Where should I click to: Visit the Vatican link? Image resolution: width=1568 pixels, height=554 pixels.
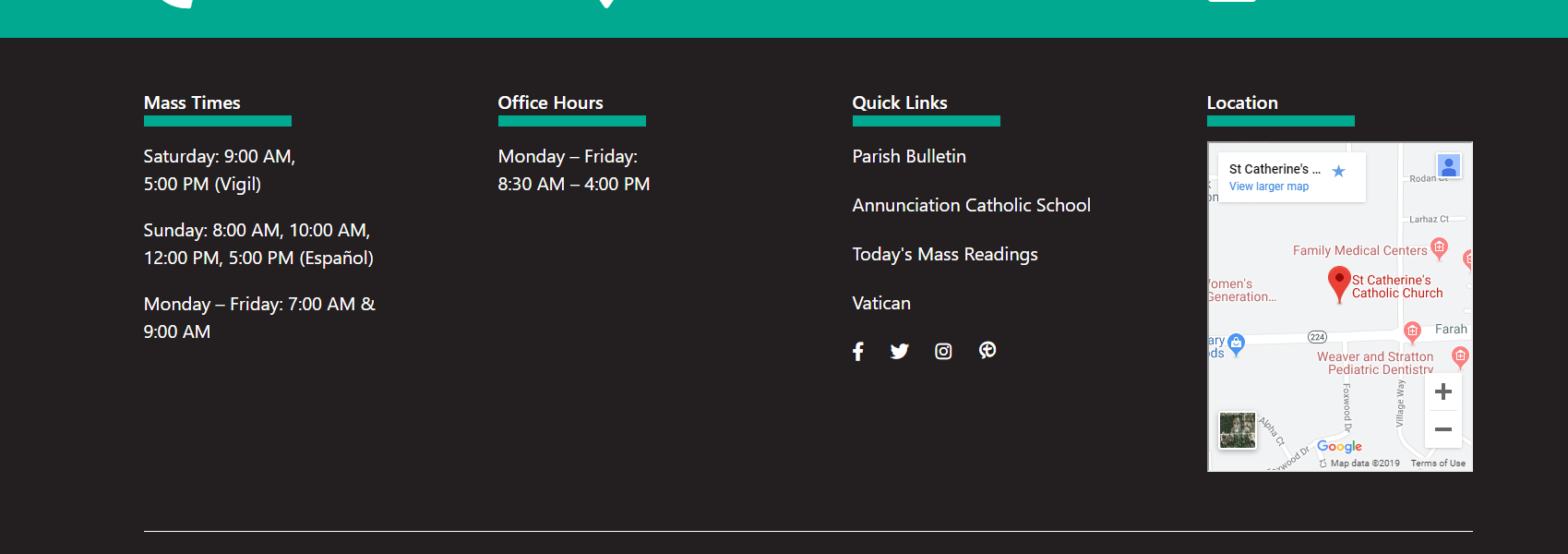click(881, 304)
